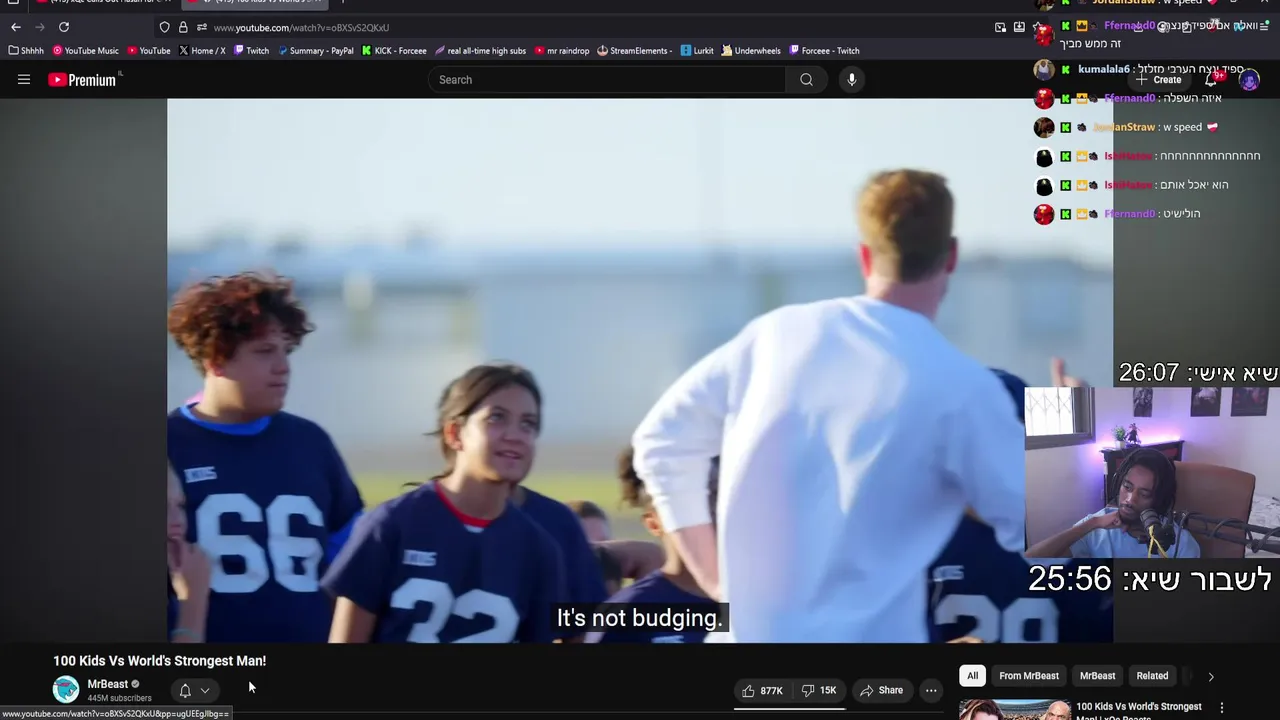Toggle the subscription notification bell
The height and width of the screenshot is (720, 1280).
click(185, 690)
